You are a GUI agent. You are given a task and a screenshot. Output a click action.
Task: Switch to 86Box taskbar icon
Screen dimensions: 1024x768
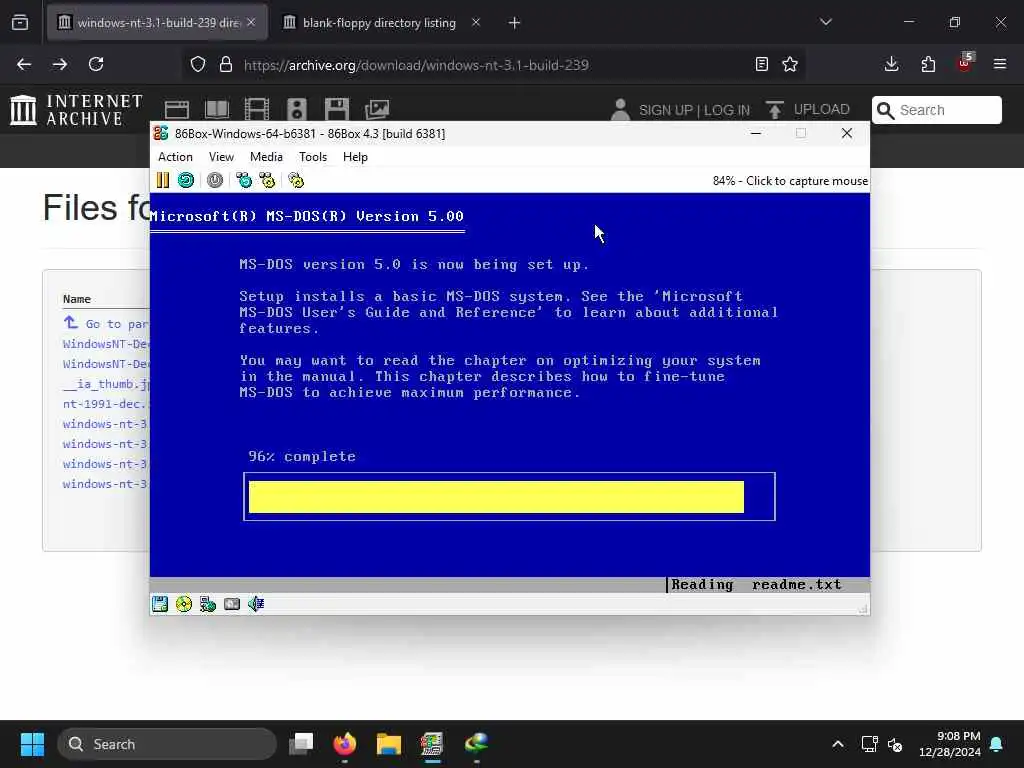pyautogui.click(x=432, y=744)
